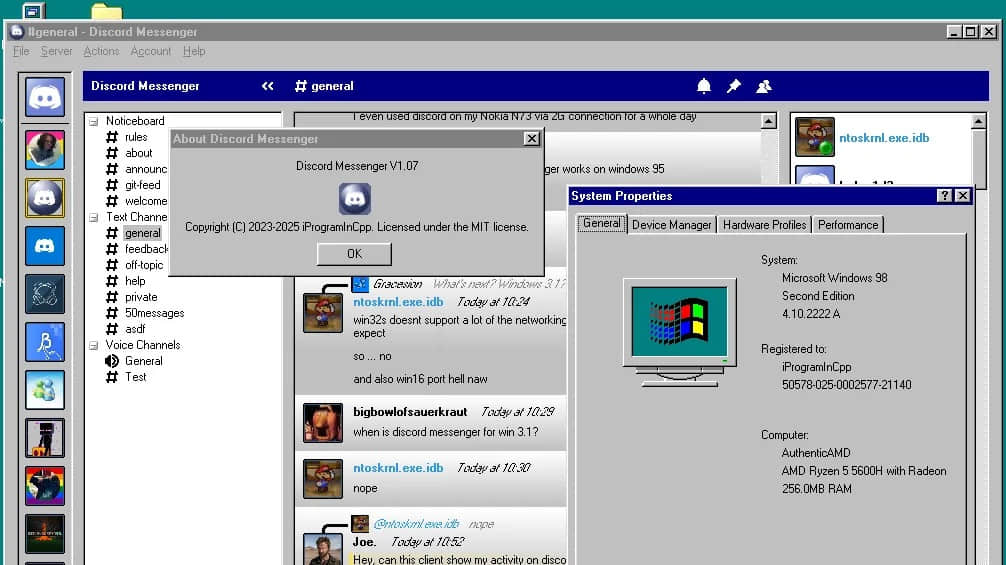Click the chat scrollbar up arrow

[769, 121]
